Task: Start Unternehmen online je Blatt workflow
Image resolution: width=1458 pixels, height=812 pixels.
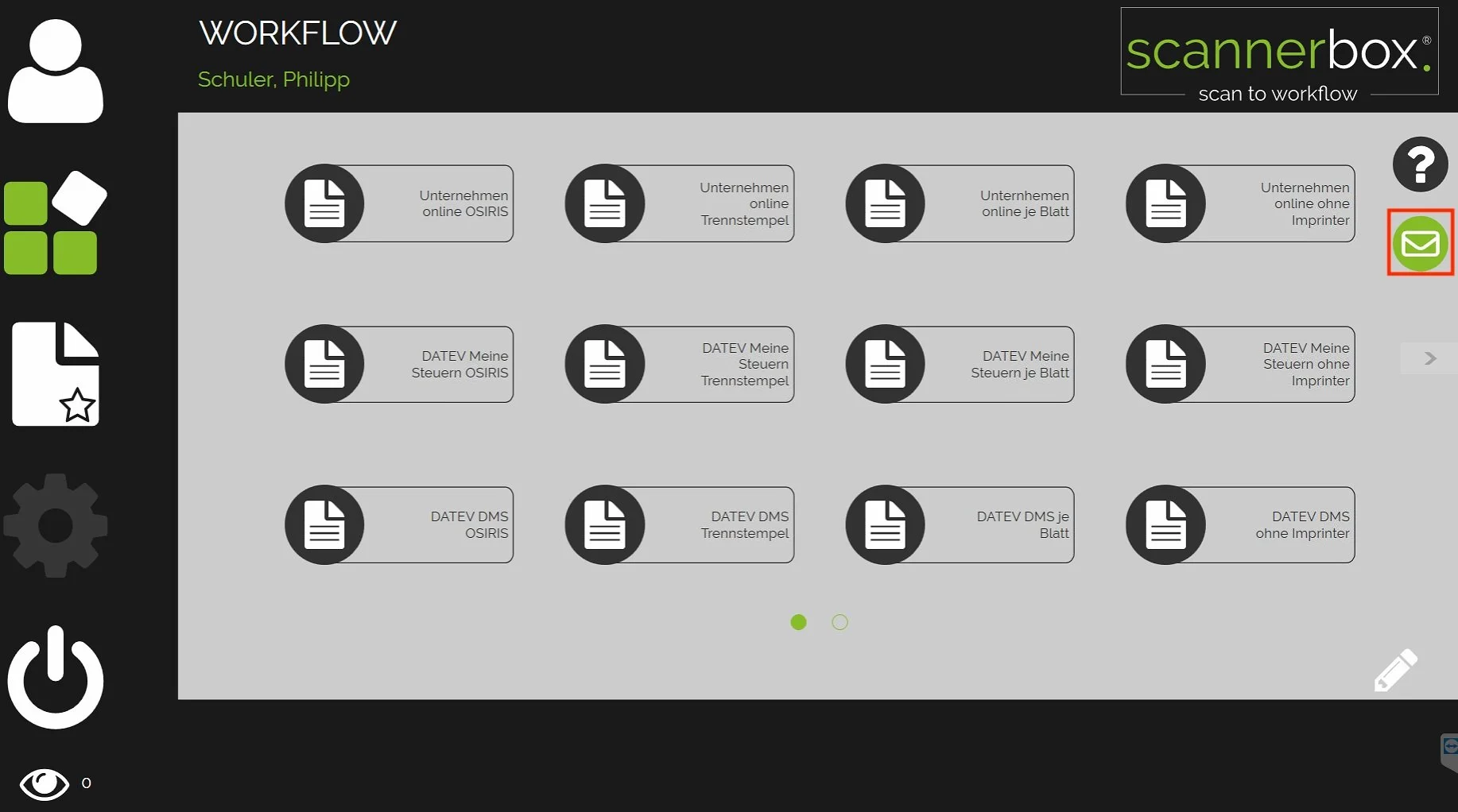Action: (x=960, y=203)
